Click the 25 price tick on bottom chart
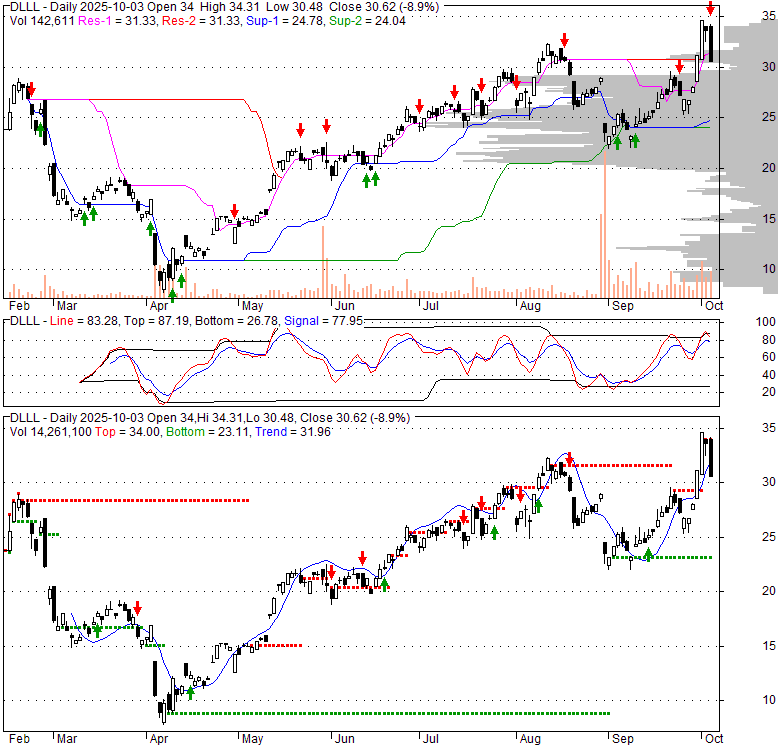Screen dimensions: 780x745 (769, 537)
